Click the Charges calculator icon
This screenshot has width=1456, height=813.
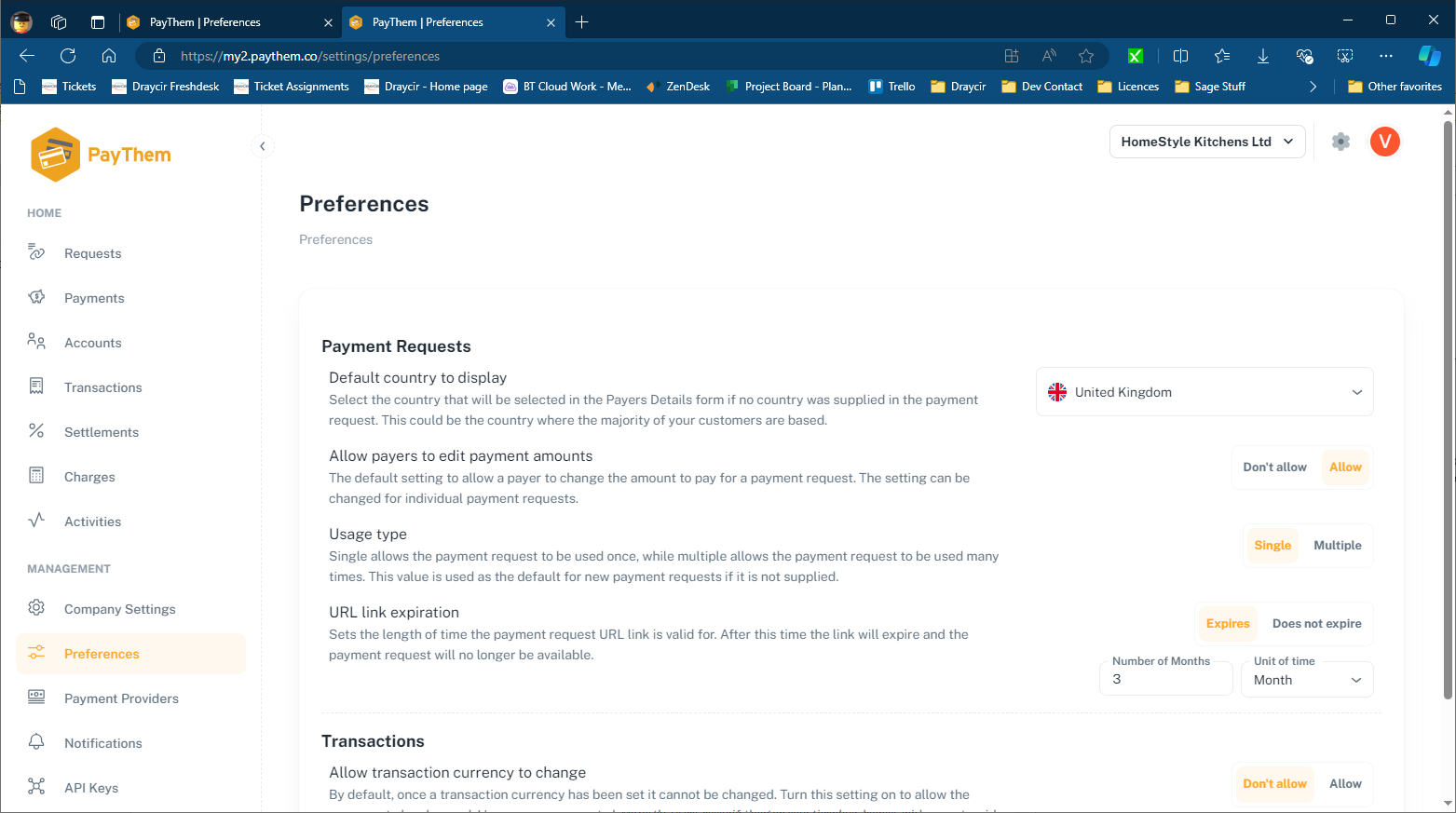pyautogui.click(x=36, y=477)
